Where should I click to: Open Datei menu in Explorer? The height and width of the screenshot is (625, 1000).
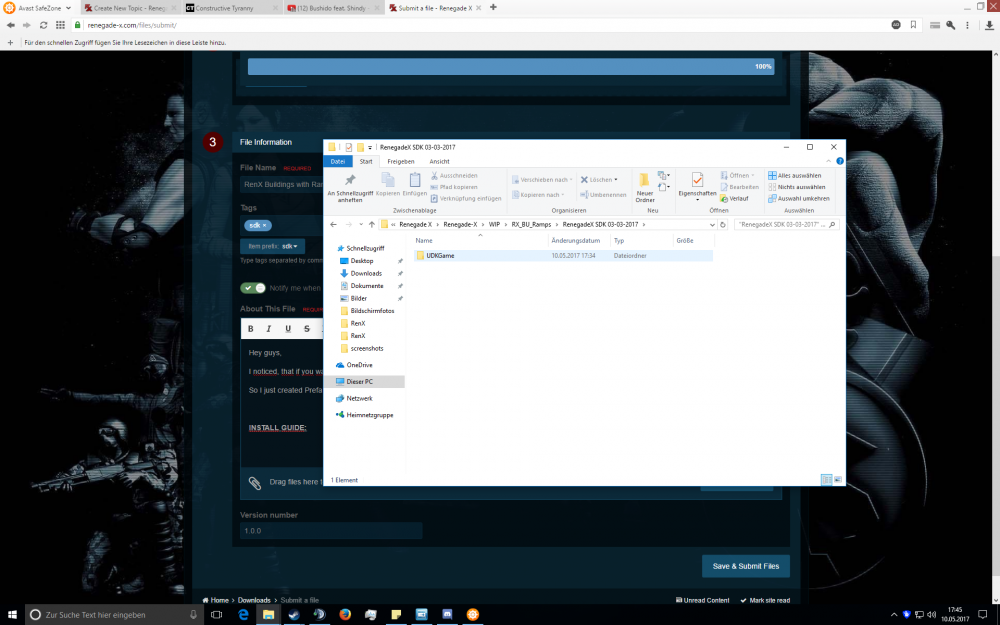click(x=338, y=161)
